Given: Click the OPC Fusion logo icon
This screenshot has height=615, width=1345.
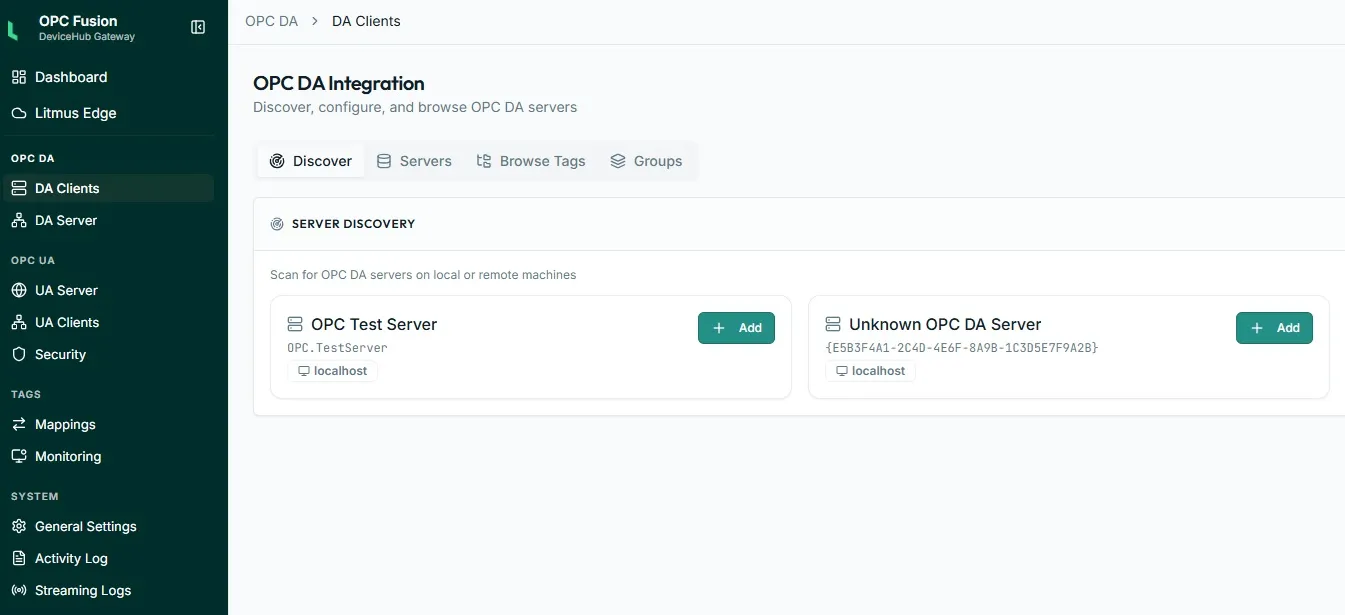Looking at the screenshot, I should [x=13, y=29].
